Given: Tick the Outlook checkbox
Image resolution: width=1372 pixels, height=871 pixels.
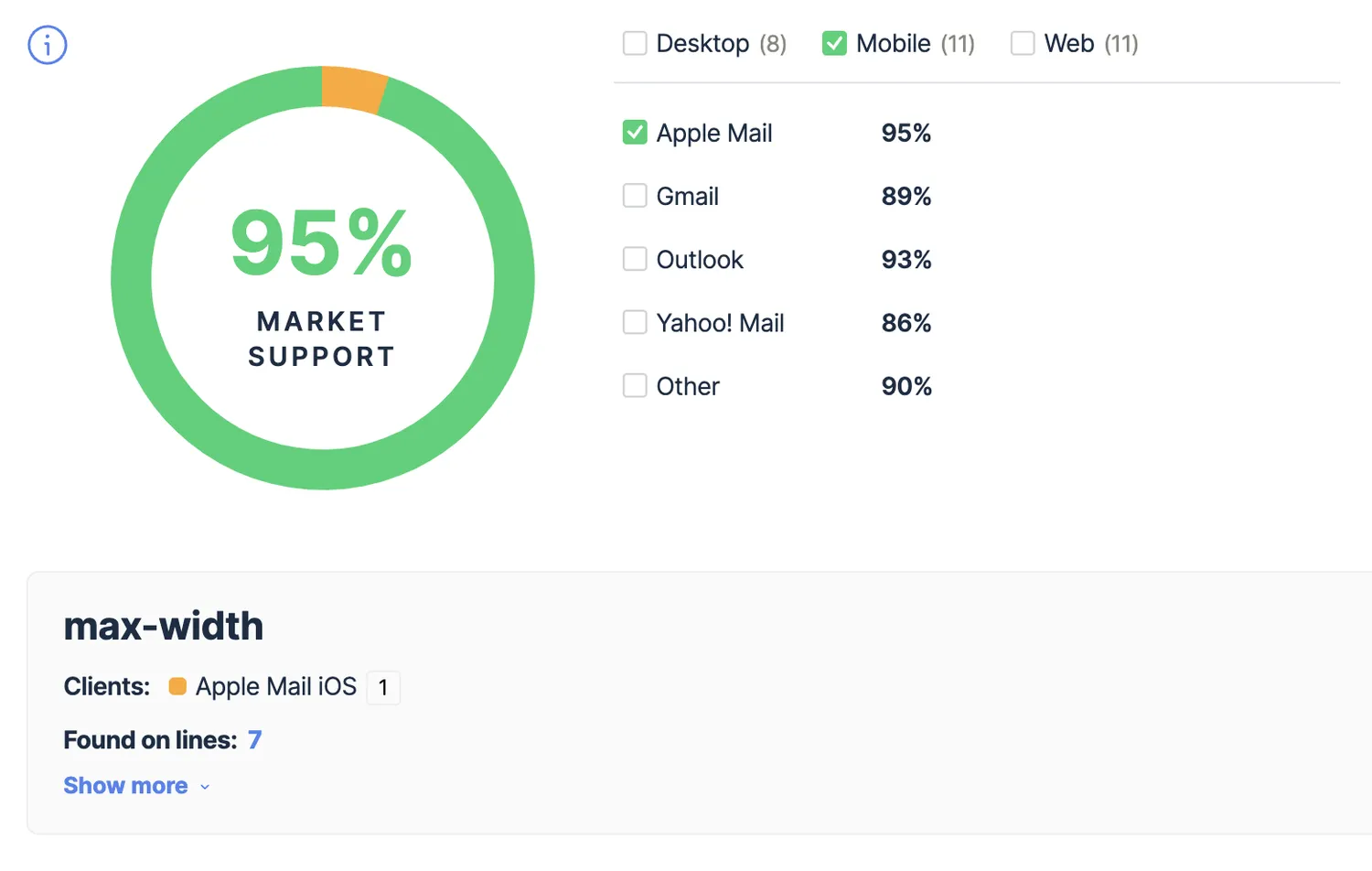Looking at the screenshot, I should 635,259.
